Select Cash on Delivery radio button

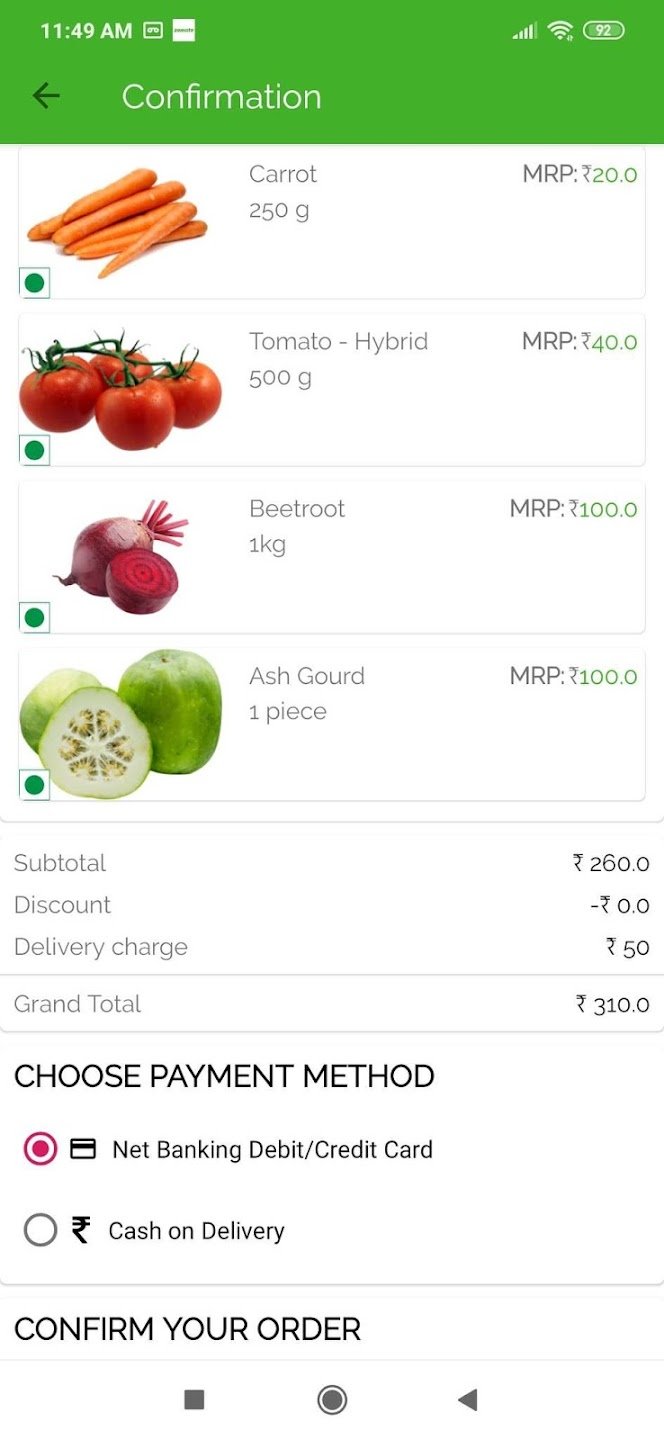pyautogui.click(x=40, y=1229)
